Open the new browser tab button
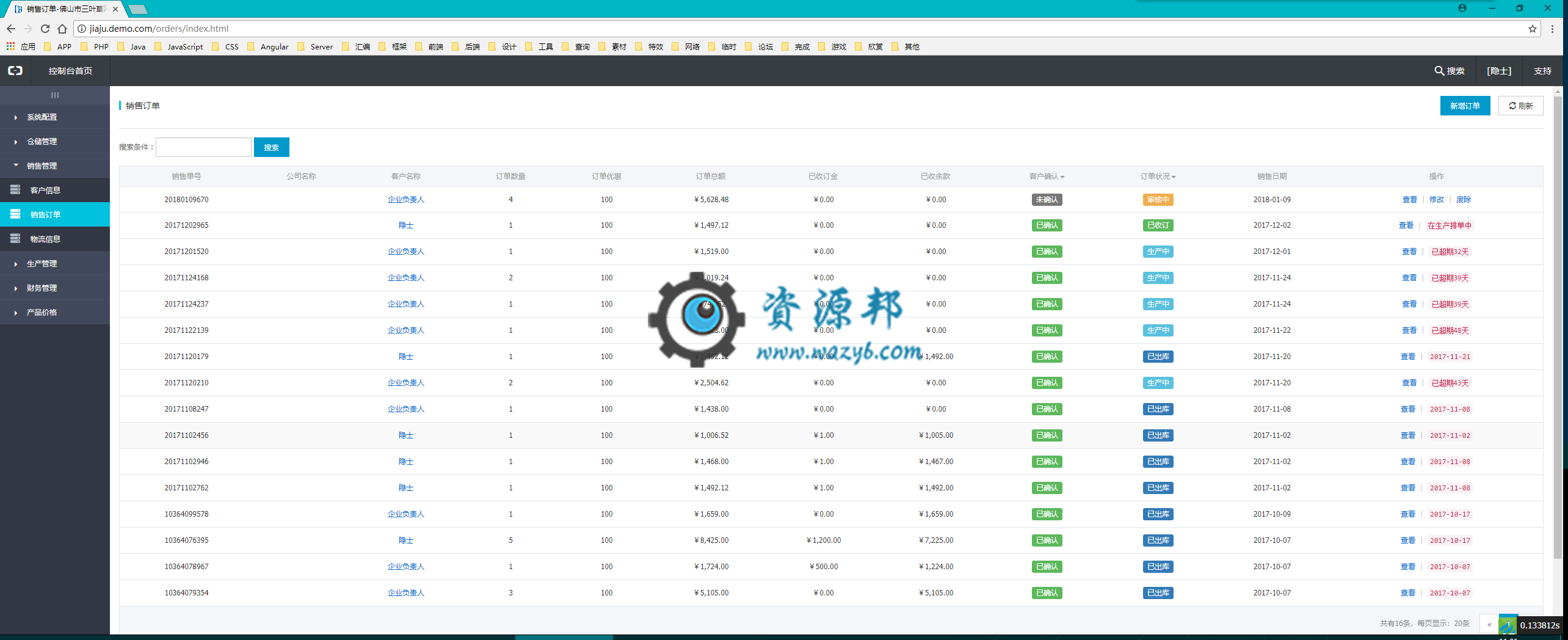The width and height of the screenshot is (1568, 640). 138,9
